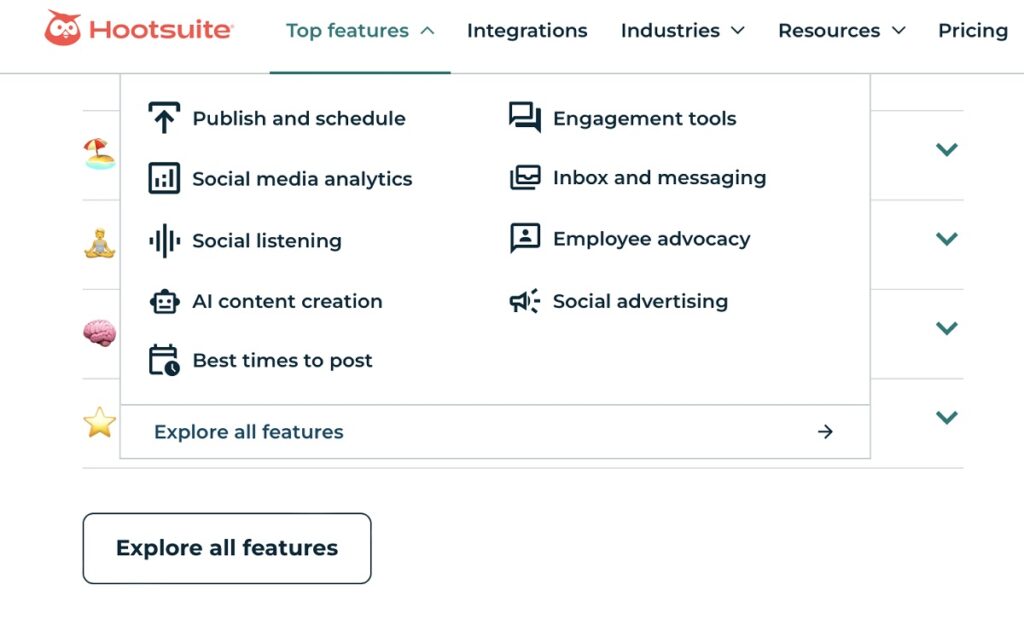Select the Engagement tools chat bubble icon
This screenshot has height=631, width=1024.
(525, 118)
